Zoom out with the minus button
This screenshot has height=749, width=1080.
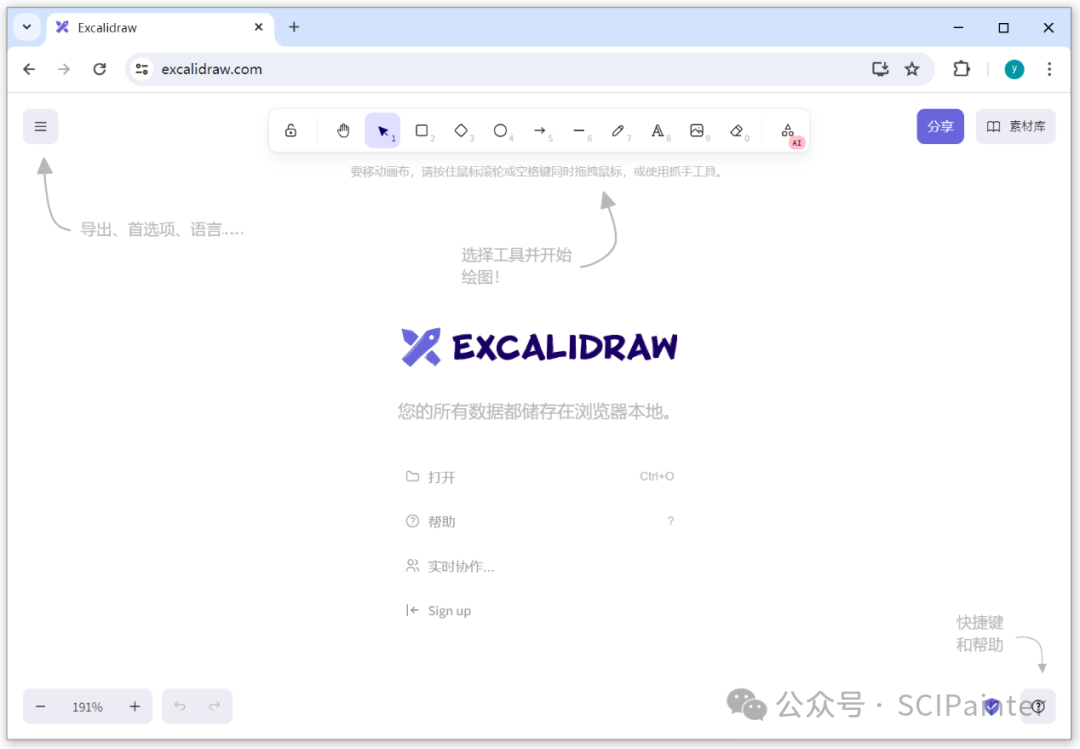41,706
